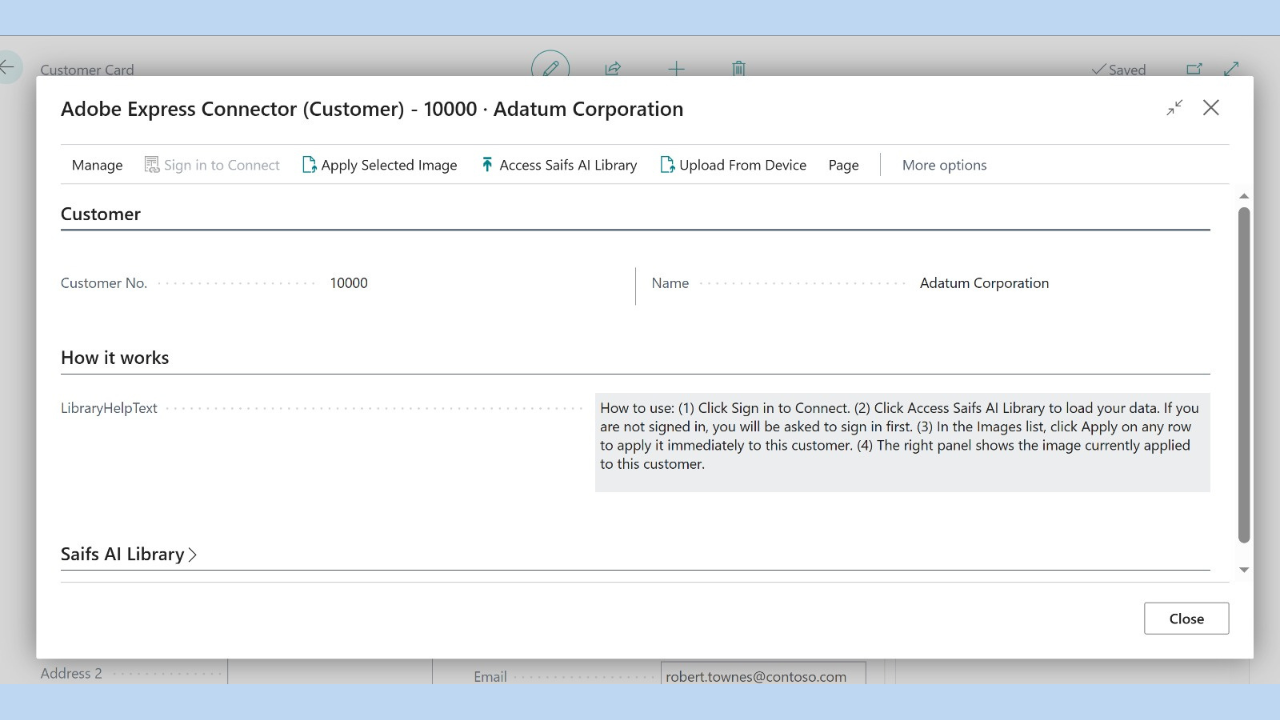Collapse the dialog with the shrink arrows icon

coord(1175,108)
